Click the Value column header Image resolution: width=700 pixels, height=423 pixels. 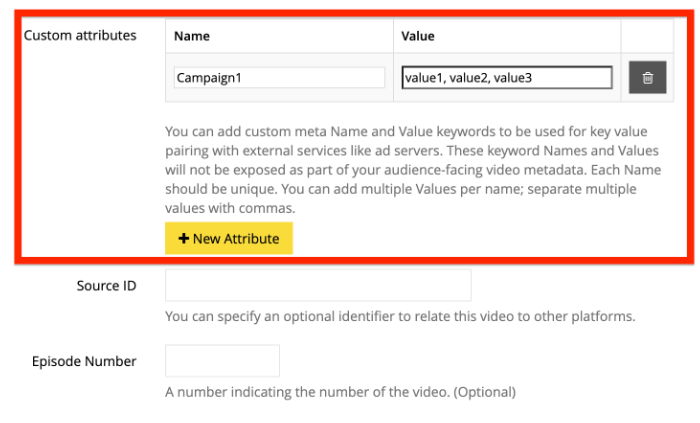click(417, 35)
